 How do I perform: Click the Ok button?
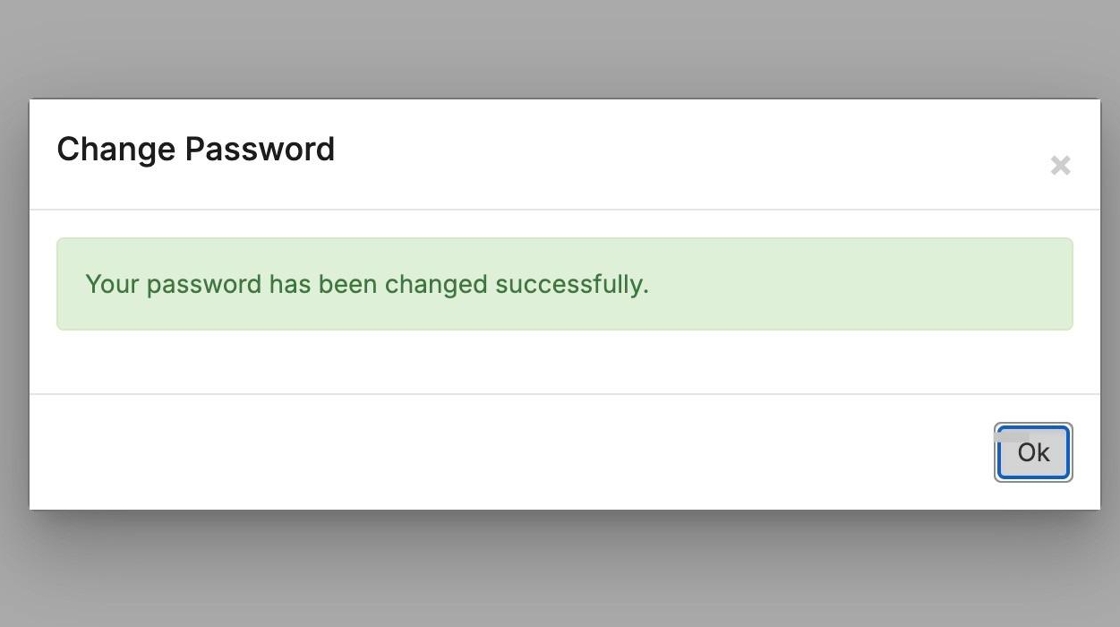[x=1033, y=453]
